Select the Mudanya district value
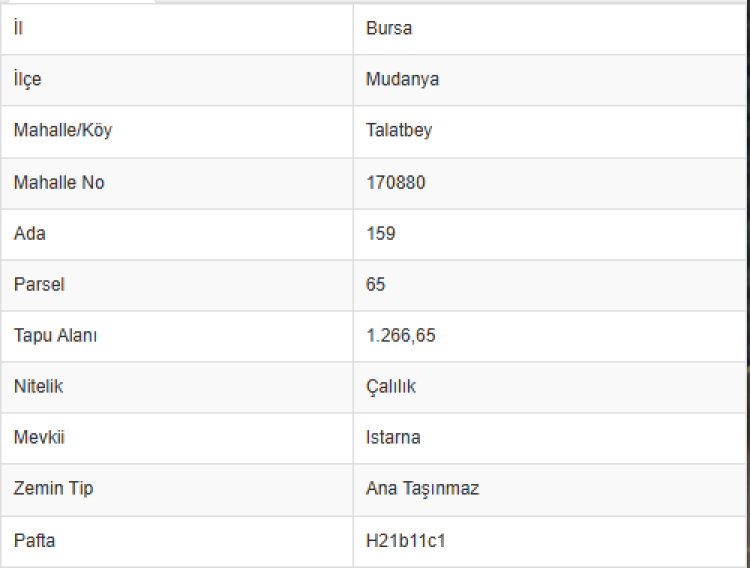The width and height of the screenshot is (750, 568). (x=402, y=79)
